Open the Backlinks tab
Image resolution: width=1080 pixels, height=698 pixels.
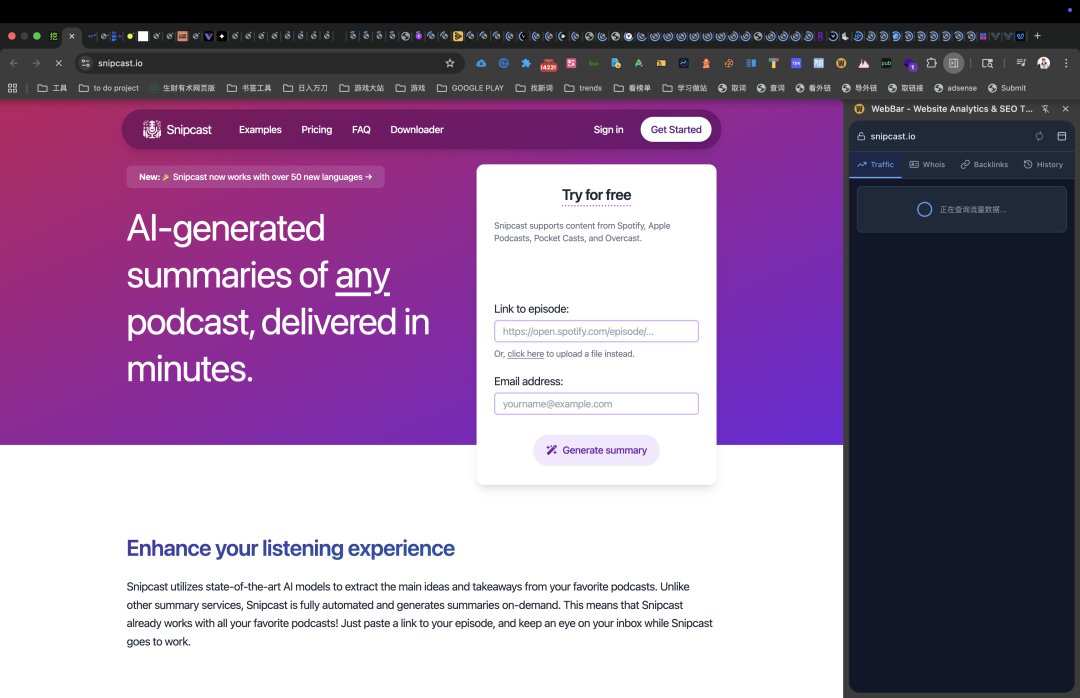(984, 164)
